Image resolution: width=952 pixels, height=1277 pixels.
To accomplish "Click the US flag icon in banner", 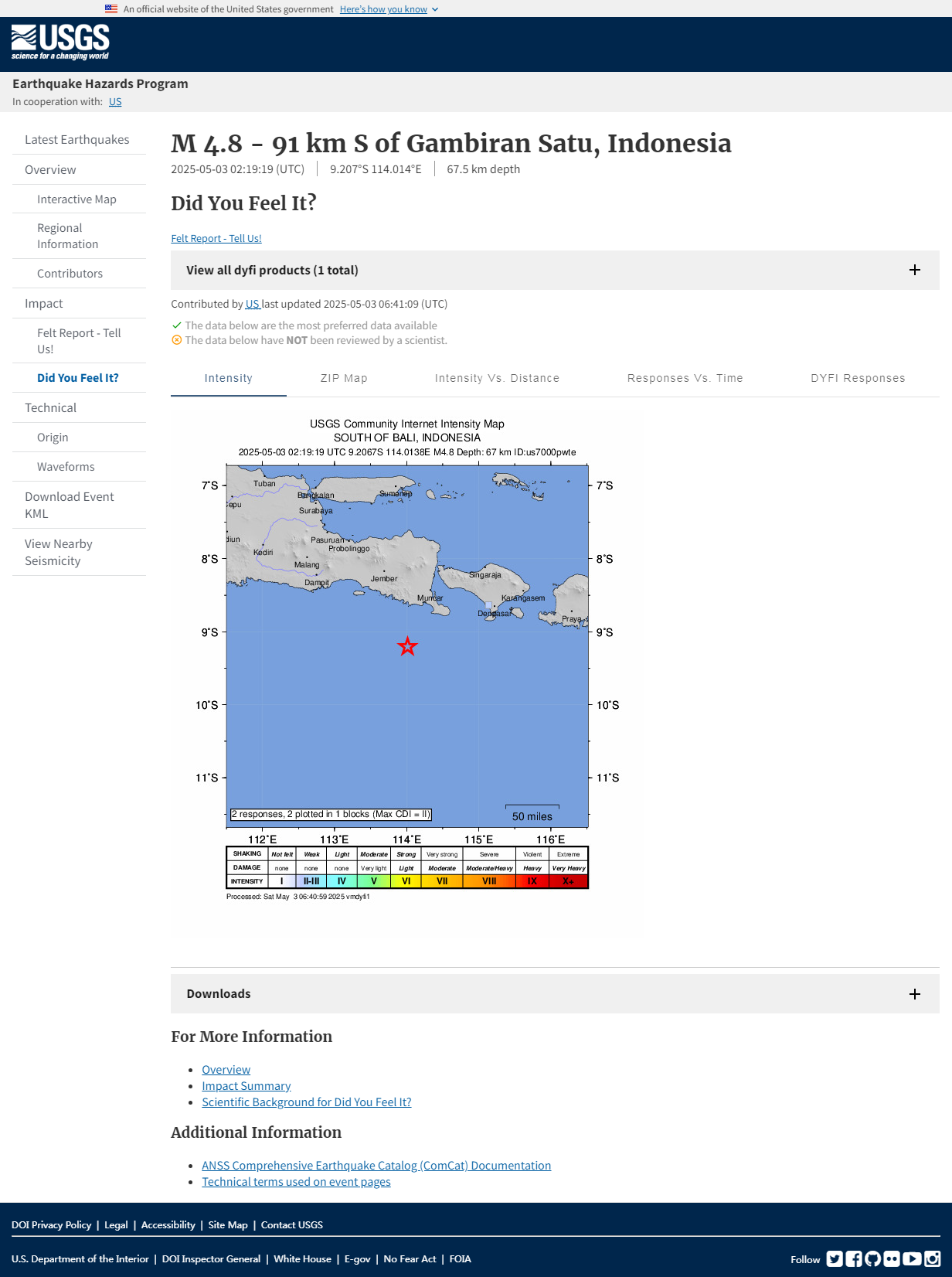I will (x=111, y=9).
